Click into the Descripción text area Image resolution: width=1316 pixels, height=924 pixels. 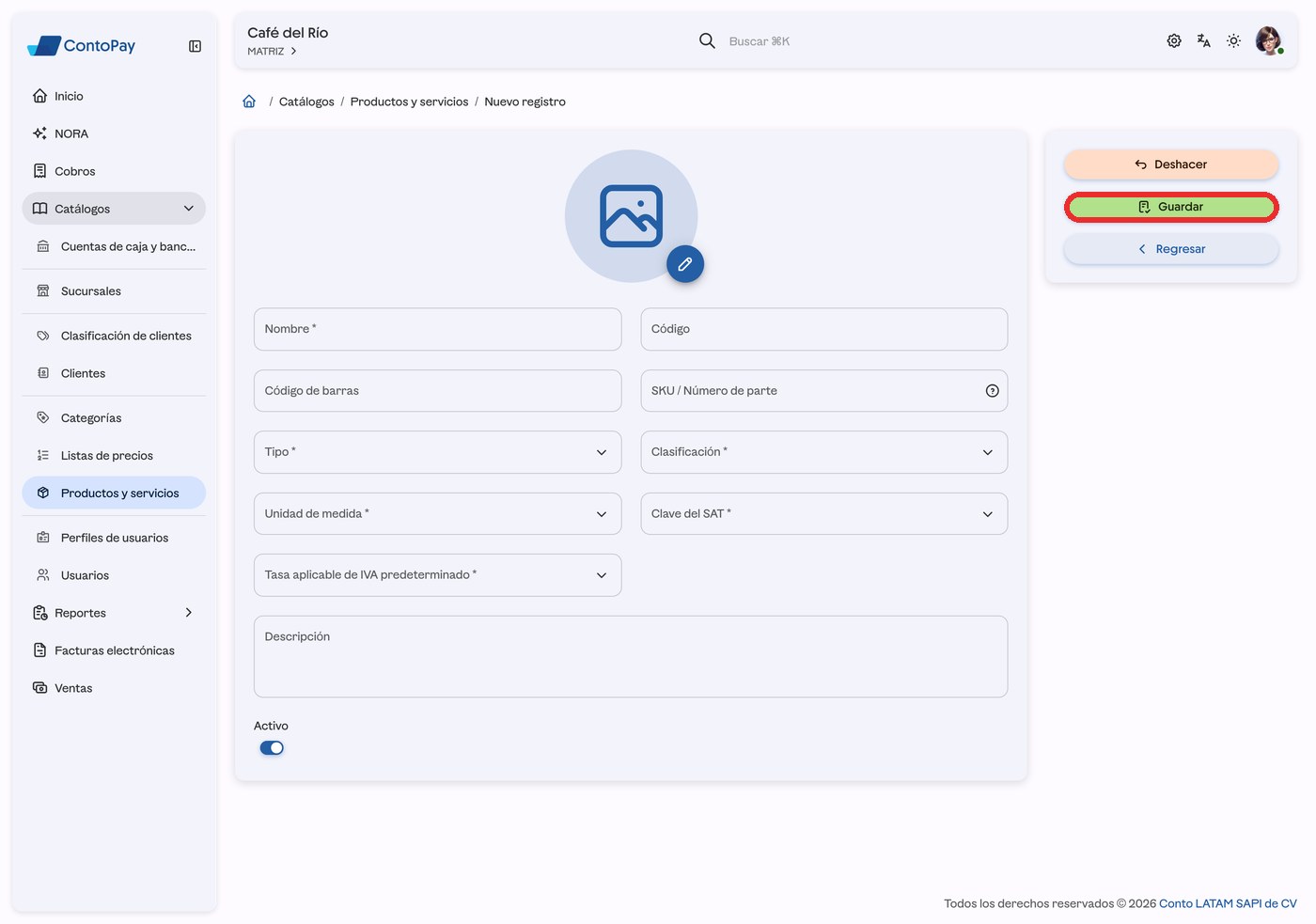click(631, 657)
